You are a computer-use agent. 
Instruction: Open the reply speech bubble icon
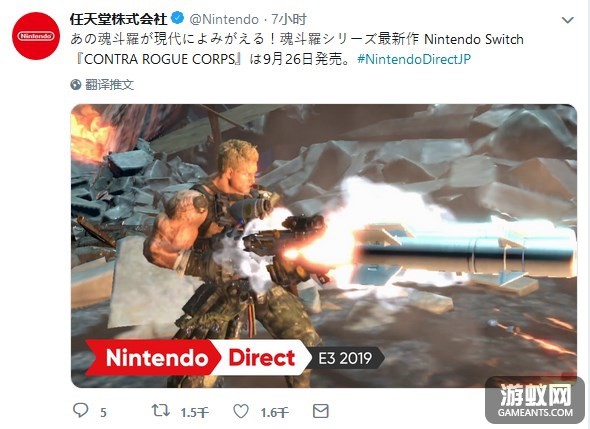(x=81, y=411)
